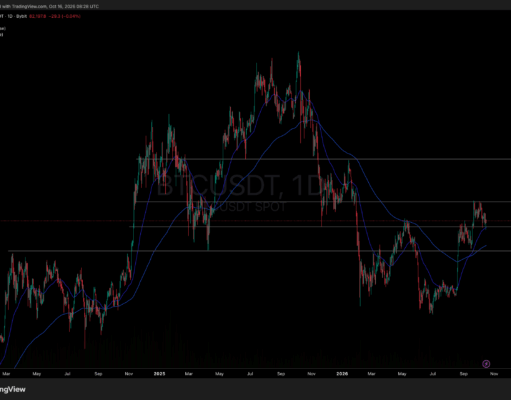Click the 2026 year label on time axis
Screen dimensions: 511x400
click(342, 374)
